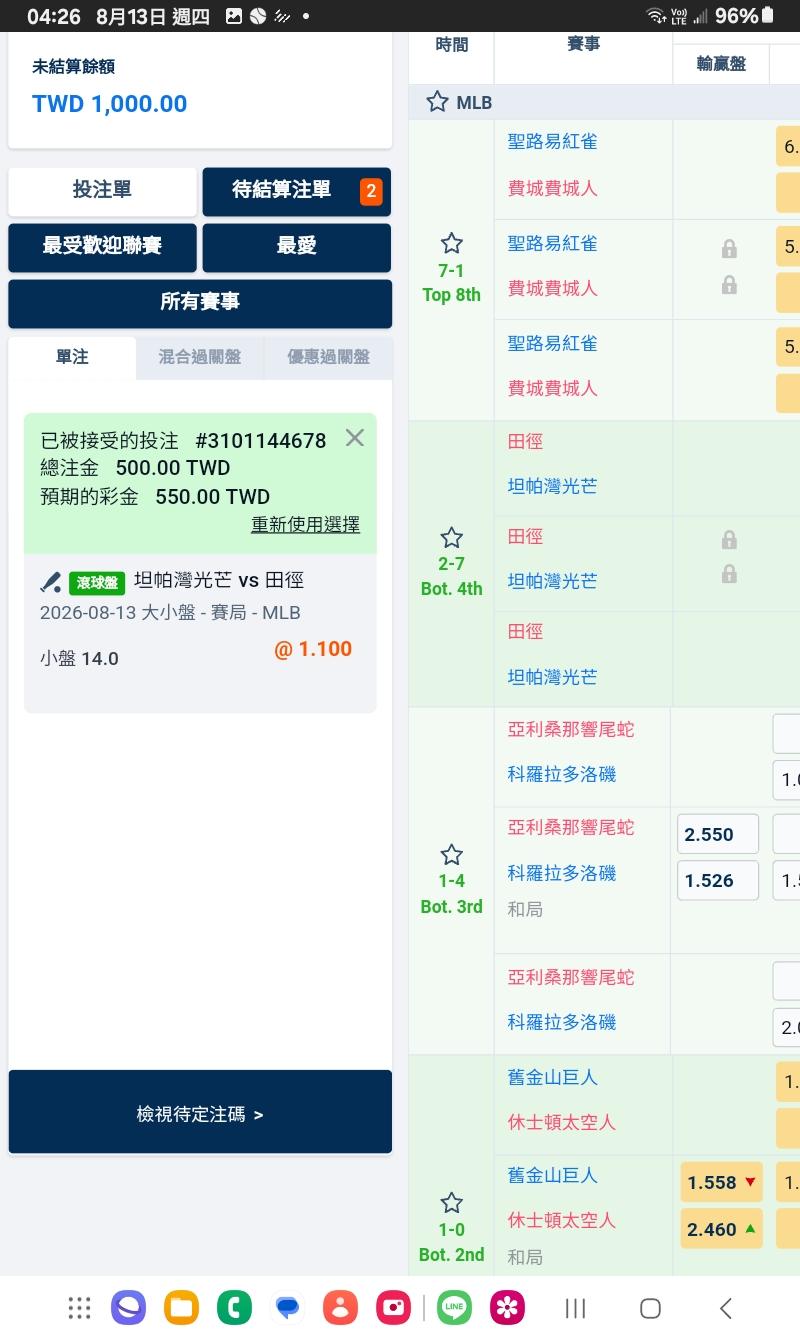Tap the MLB league header label
Screen dimensions: 800x1340
click(x=474, y=102)
